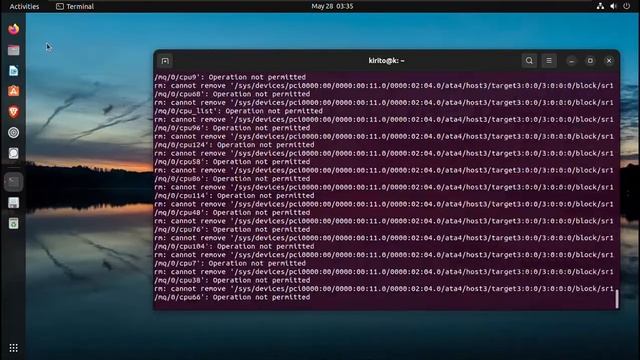Focus the Terminal dock icon
Screen dimensions: 640x360
(13, 182)
